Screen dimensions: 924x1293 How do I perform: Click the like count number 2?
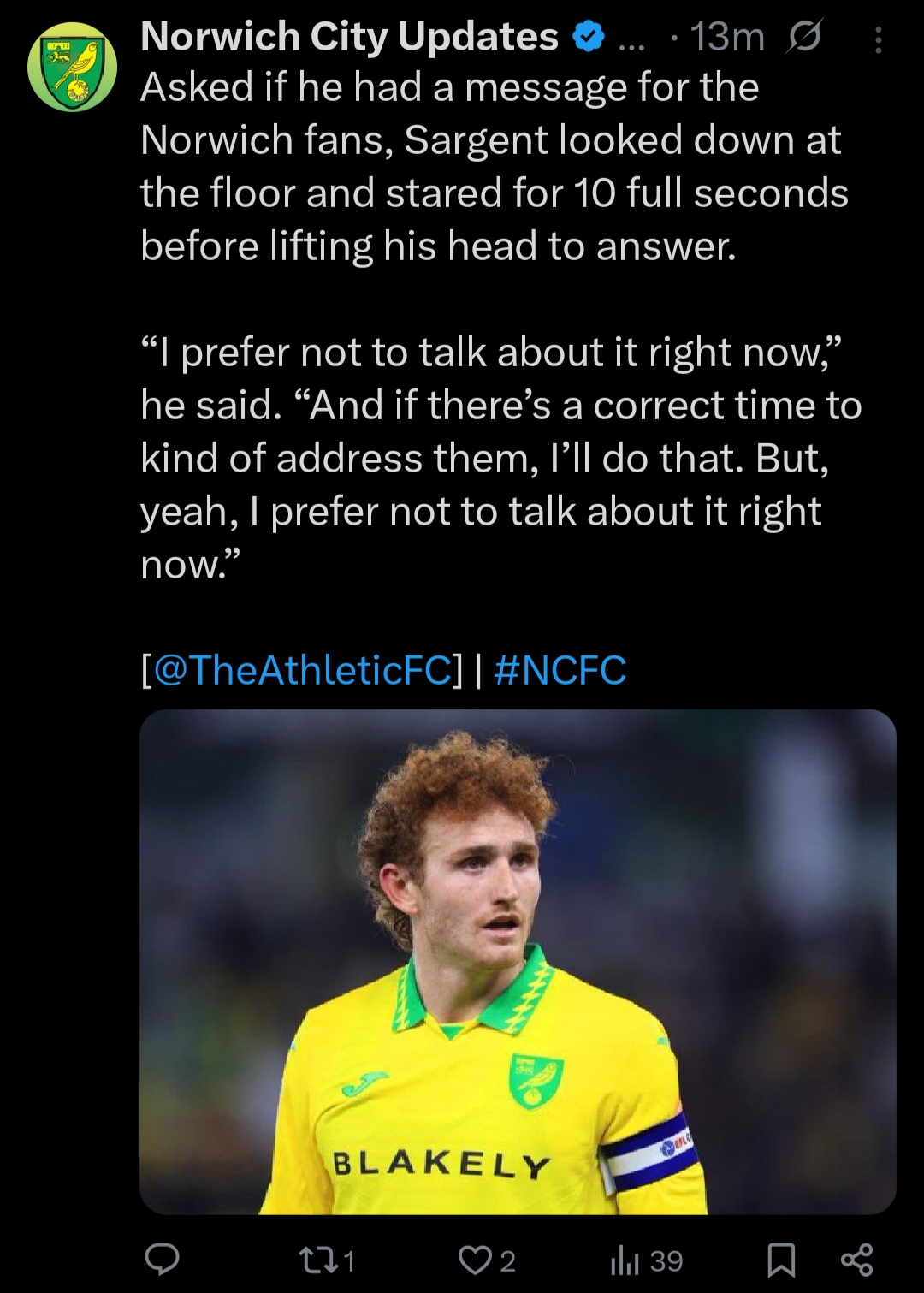click(x=507, y=1260)
